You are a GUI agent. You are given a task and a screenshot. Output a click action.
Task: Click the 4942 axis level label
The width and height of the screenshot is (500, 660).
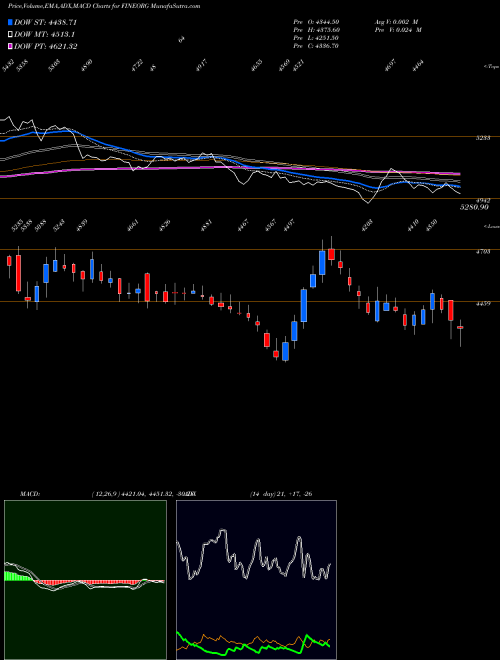click(483, 200)
